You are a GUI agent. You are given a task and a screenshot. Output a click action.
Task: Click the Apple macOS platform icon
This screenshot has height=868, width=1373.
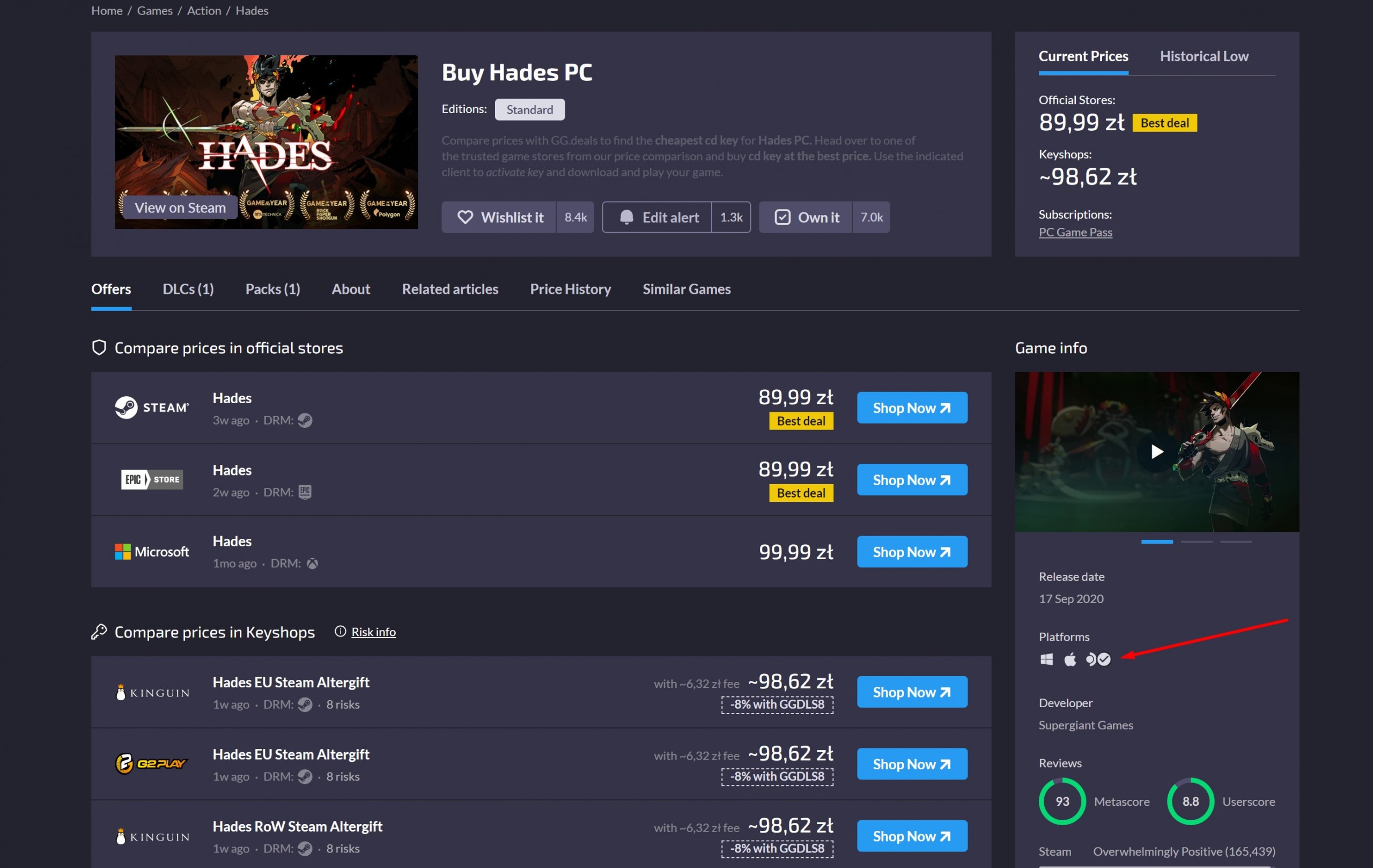click(1070, 659)
